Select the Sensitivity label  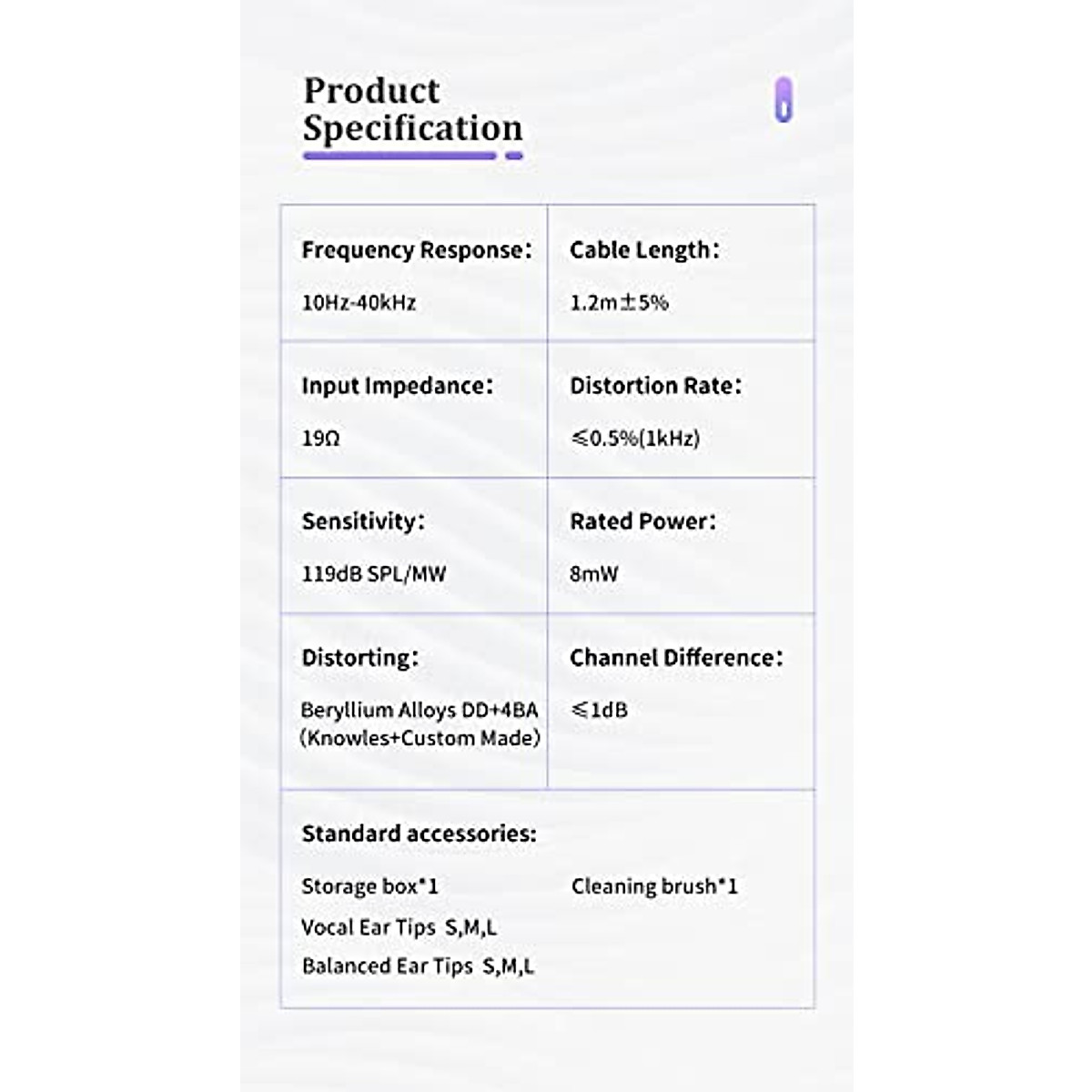point(363,521)
